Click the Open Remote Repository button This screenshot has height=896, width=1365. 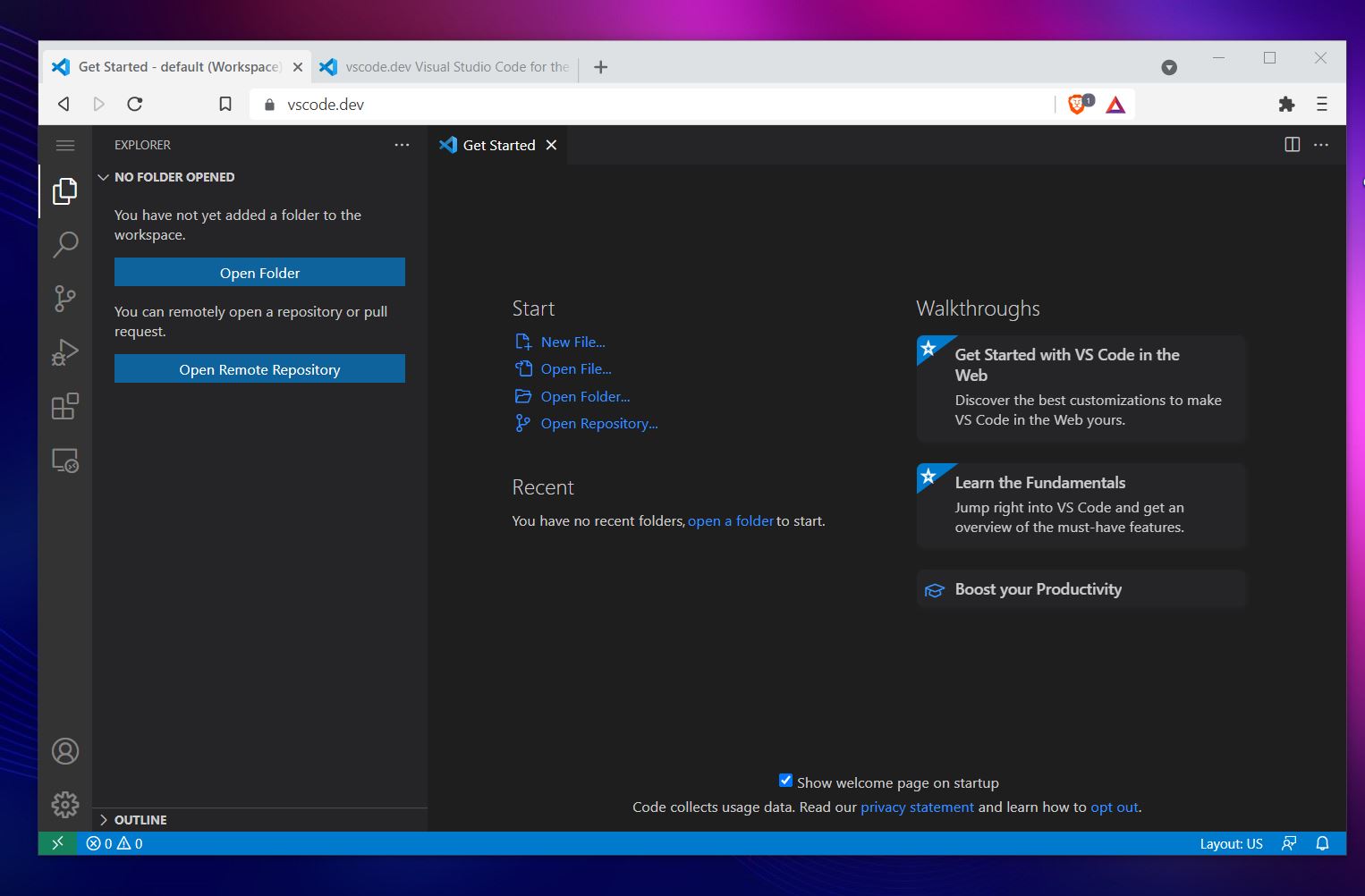coord(259,369)
